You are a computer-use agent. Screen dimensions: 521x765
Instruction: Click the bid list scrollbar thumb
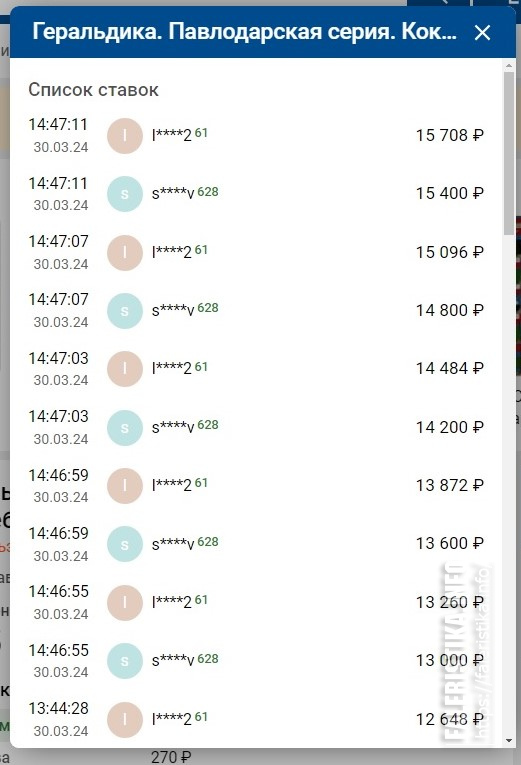coord(509,153)
